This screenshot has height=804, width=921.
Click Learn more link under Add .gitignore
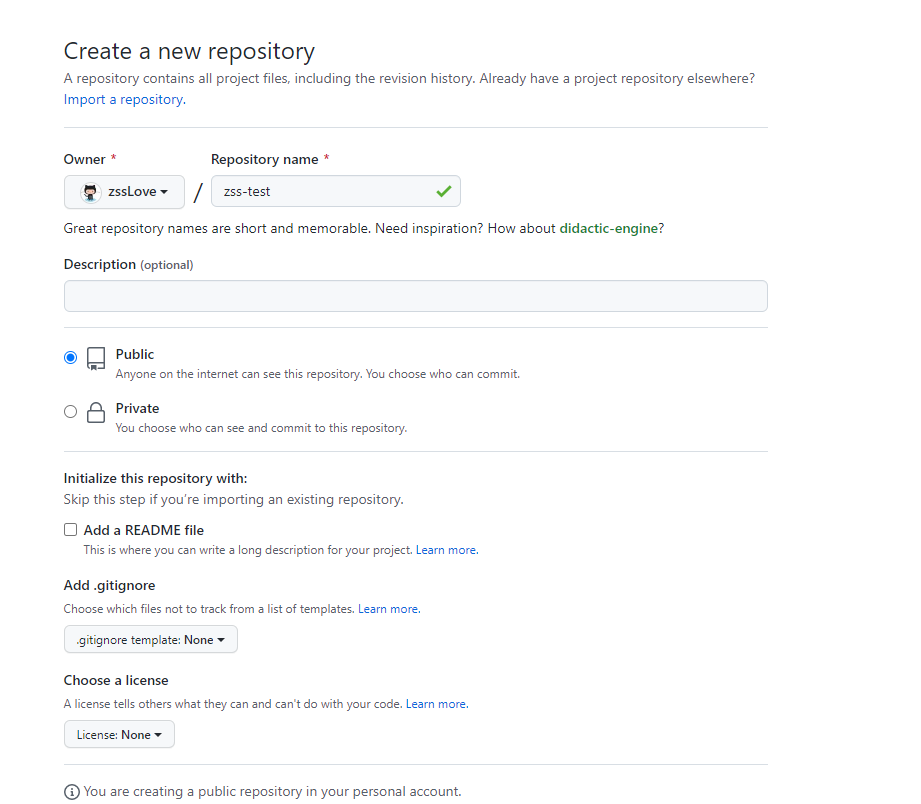click(x=388, y=609)
